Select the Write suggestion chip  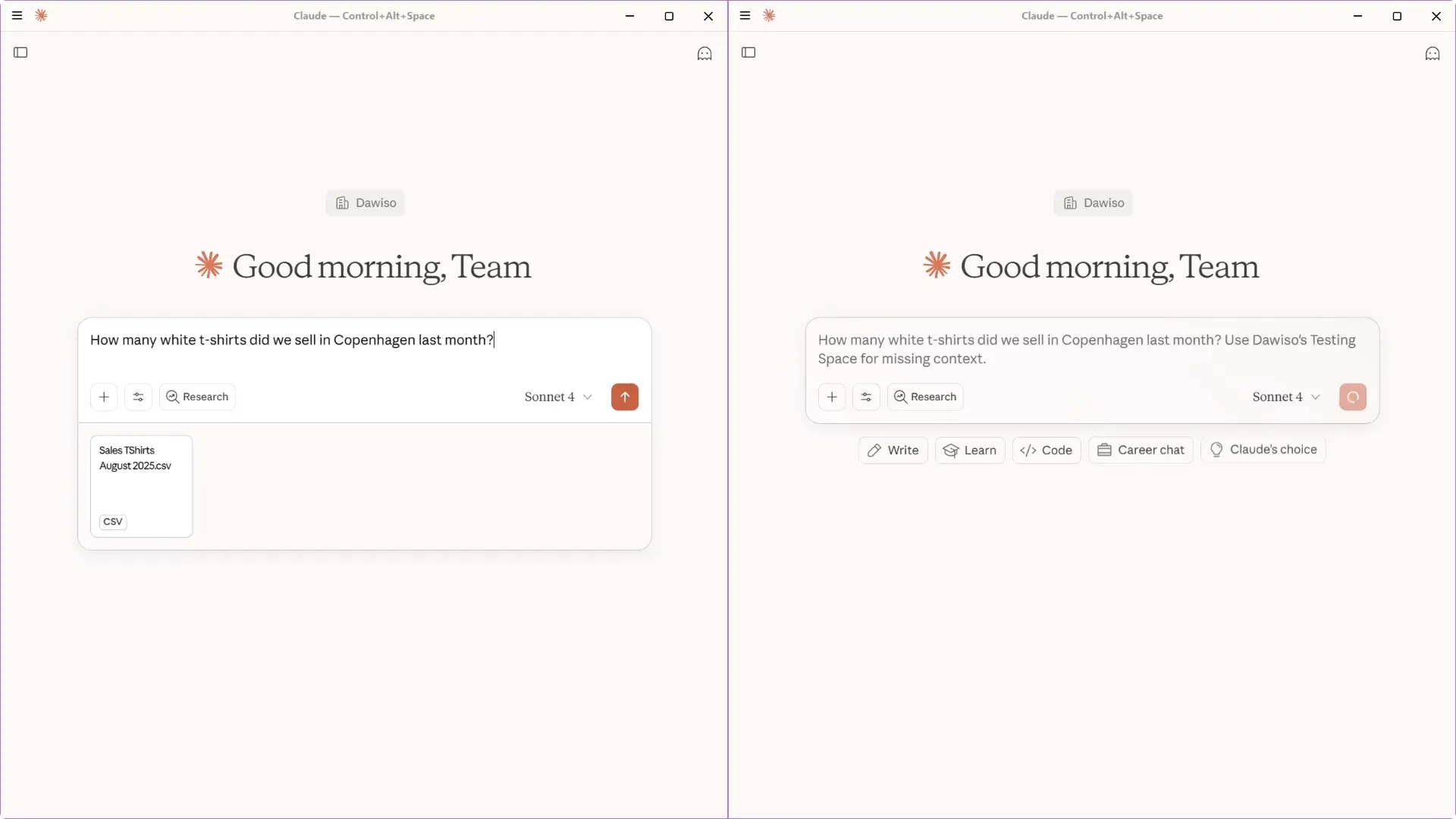pyautogui.click(x=893, y=450)
